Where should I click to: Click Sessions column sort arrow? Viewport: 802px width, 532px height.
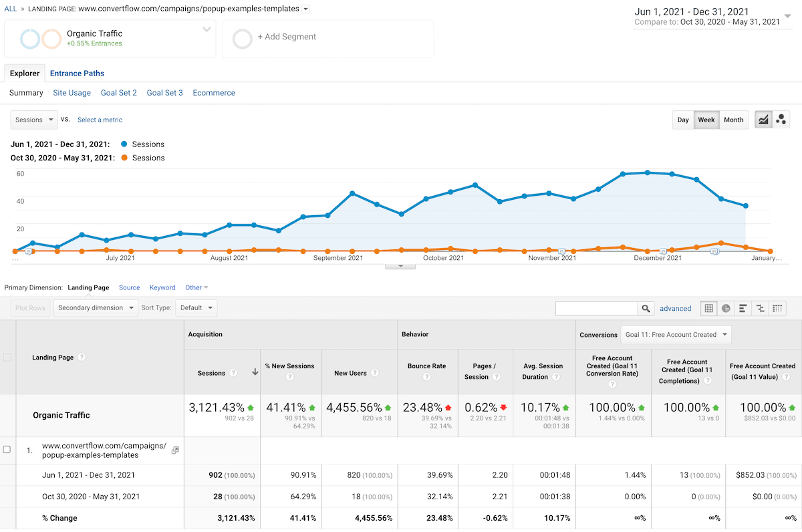coord(255,372)
